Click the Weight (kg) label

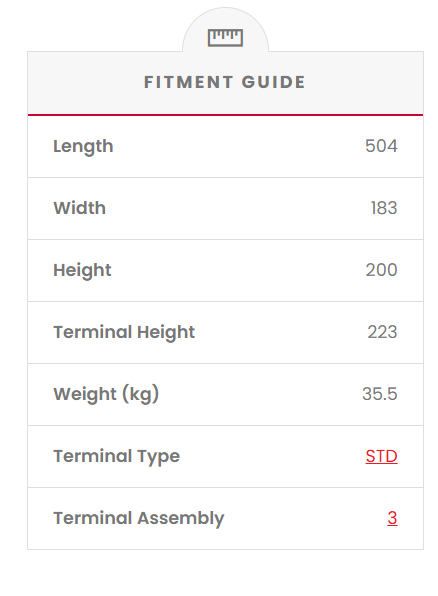pyautogui.click(x=106, y=395)
